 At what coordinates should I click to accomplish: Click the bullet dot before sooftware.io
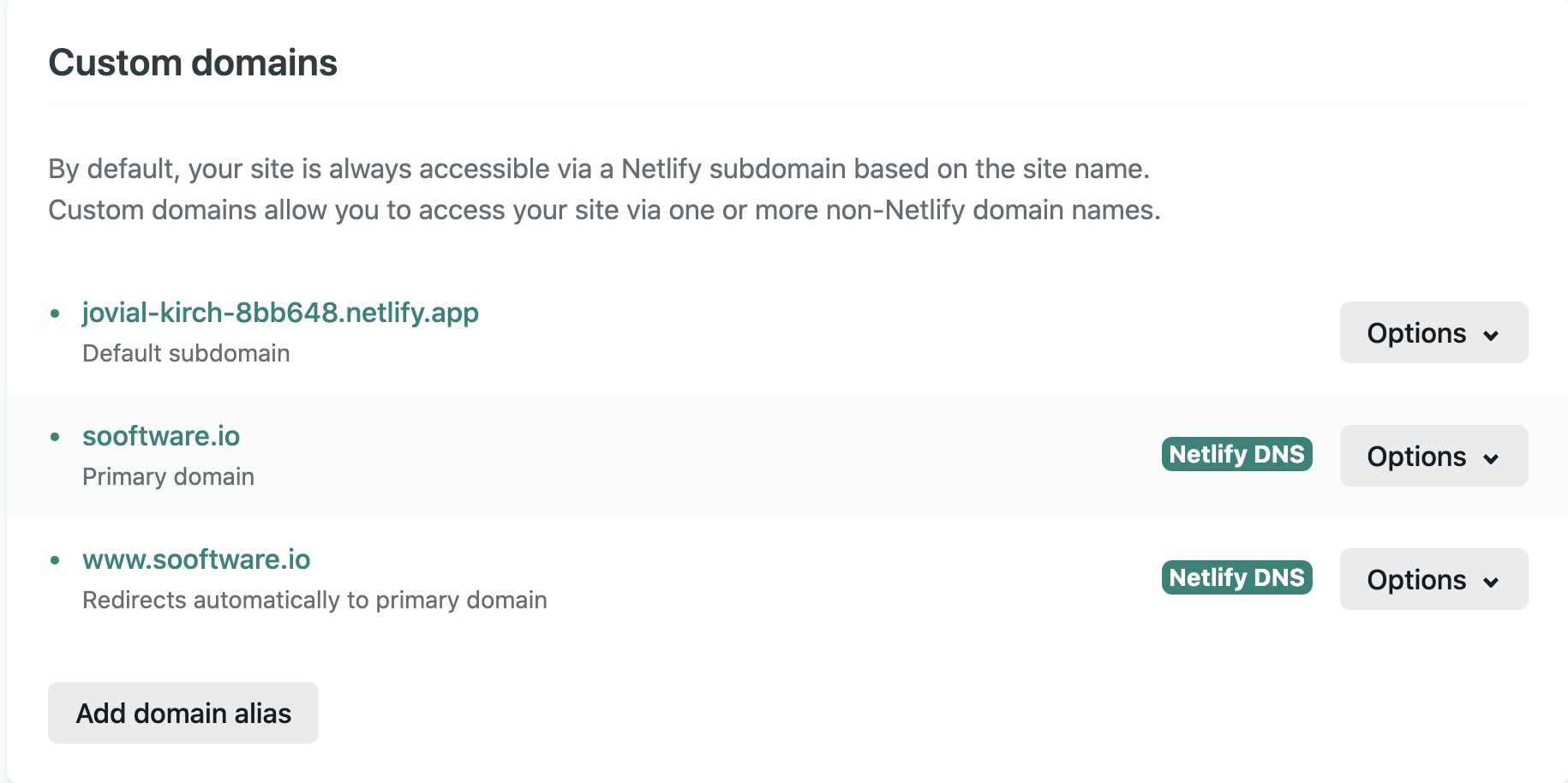click(55, 437)
